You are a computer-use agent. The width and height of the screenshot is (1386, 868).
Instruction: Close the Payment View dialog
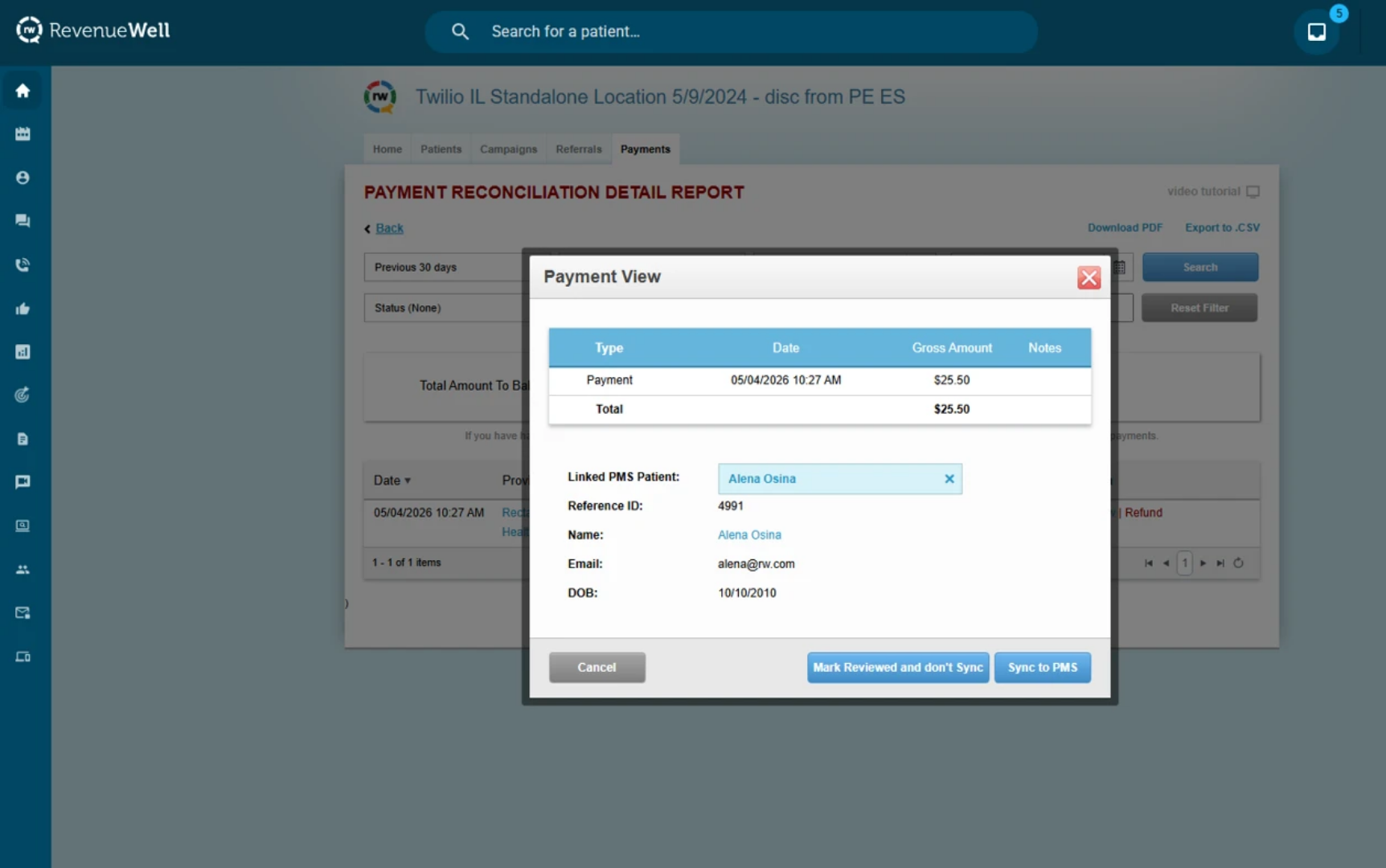1089,277
